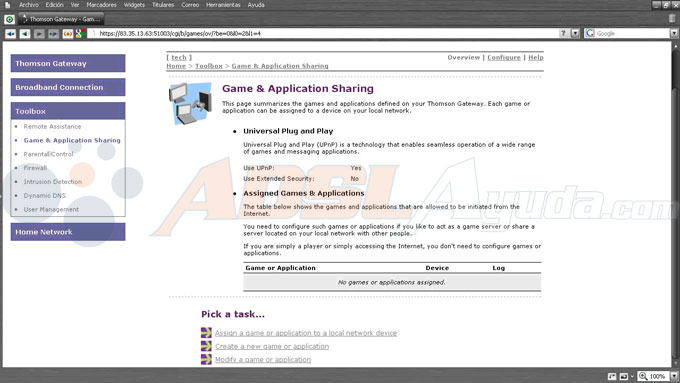
Task: Open the Toolbox sidebar section
Action: [68, 111]
